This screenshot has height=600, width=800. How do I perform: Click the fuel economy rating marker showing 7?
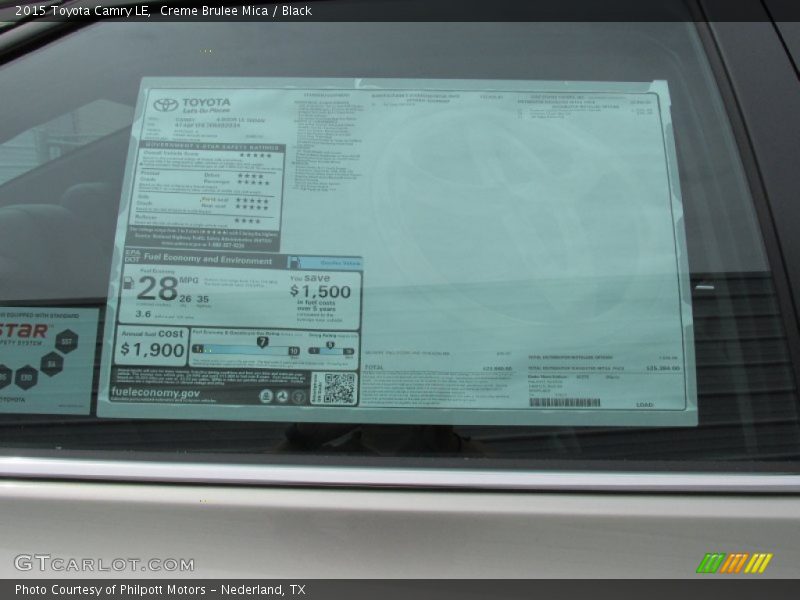[262, 342]
